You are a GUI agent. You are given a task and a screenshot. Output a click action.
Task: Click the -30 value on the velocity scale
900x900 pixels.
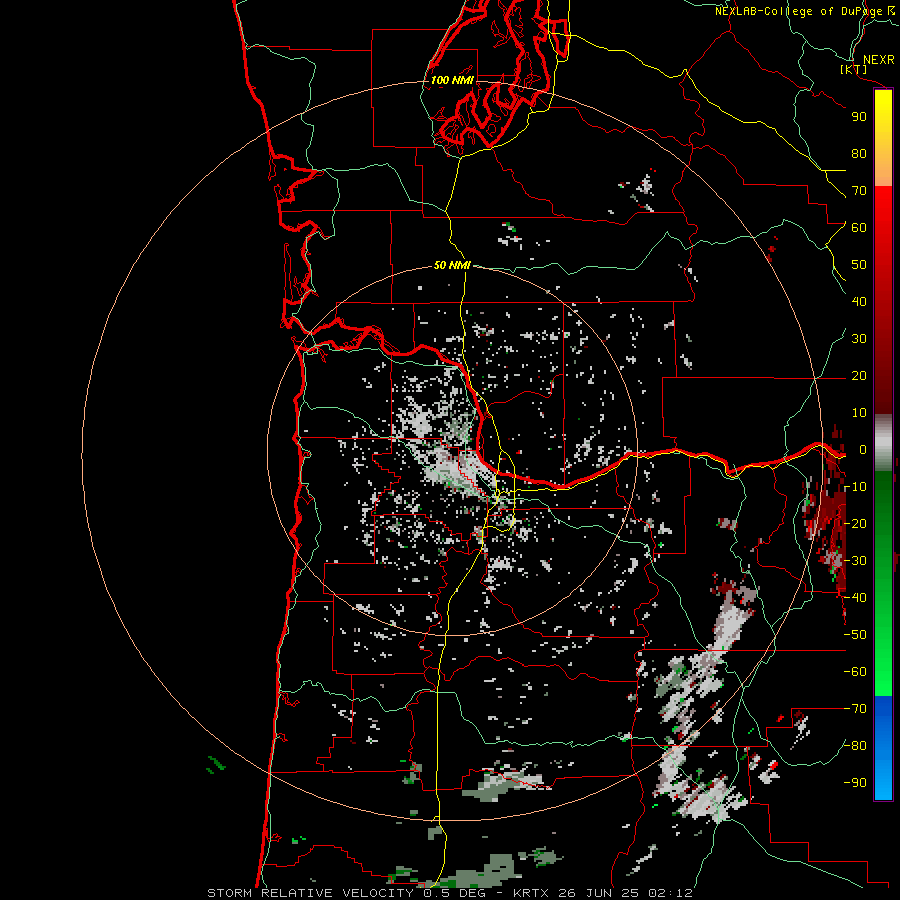(x=855, y=561)
